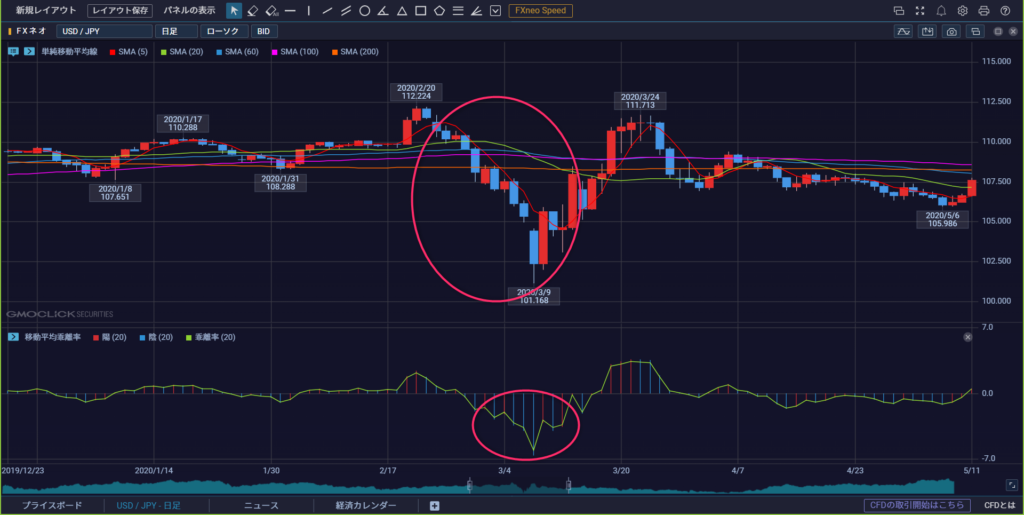
Task: Select the angle drawing tool
Action: (384, 10)
